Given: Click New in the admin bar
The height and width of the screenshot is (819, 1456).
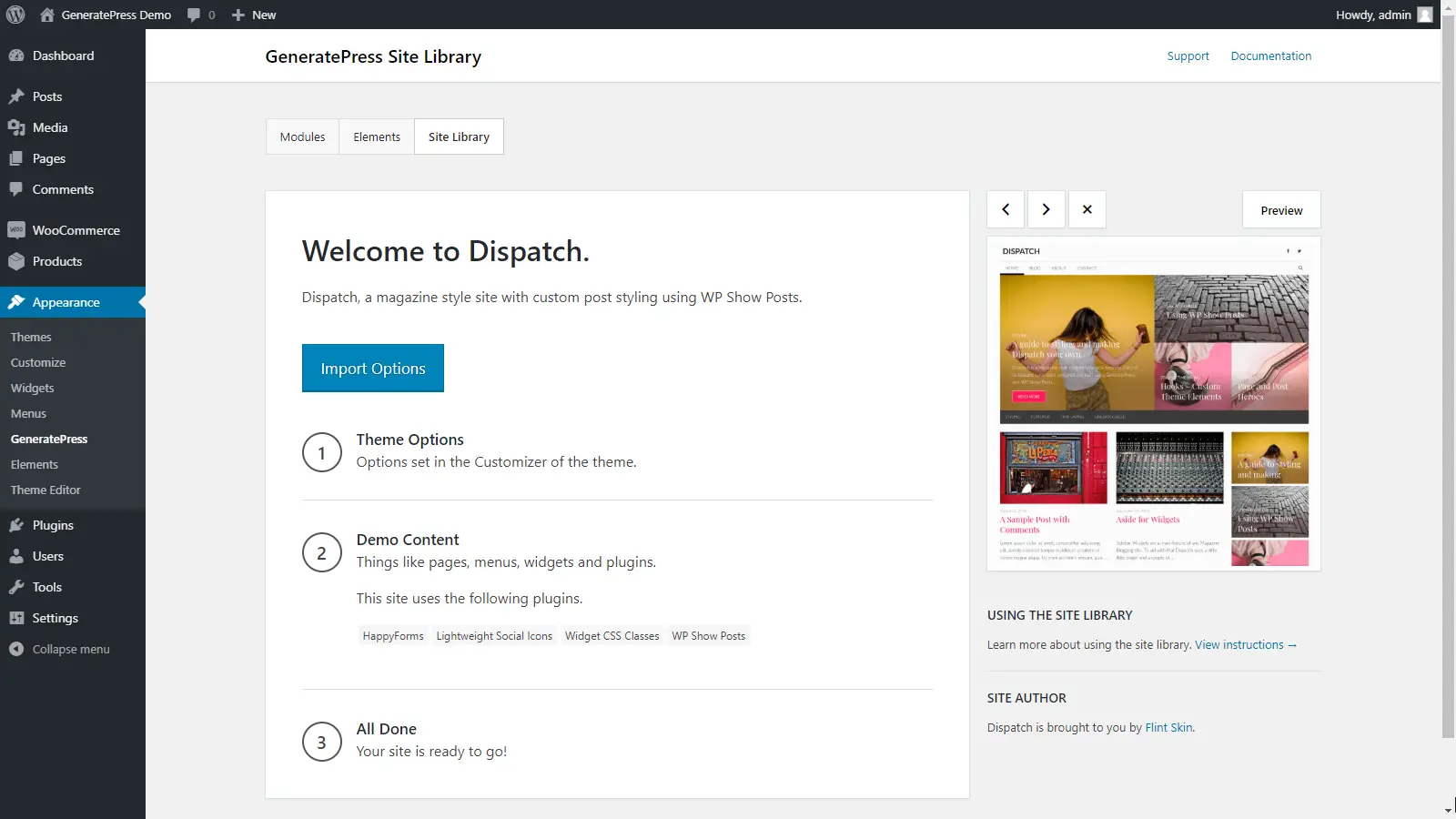Looking at the screenshot, I should 264,15.
